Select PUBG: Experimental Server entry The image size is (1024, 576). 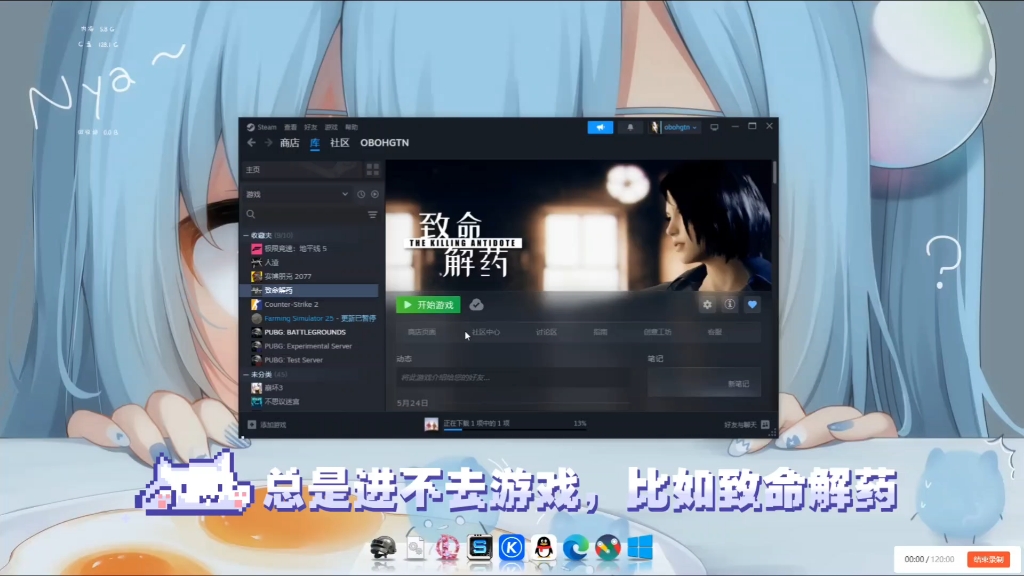(310, 346)
